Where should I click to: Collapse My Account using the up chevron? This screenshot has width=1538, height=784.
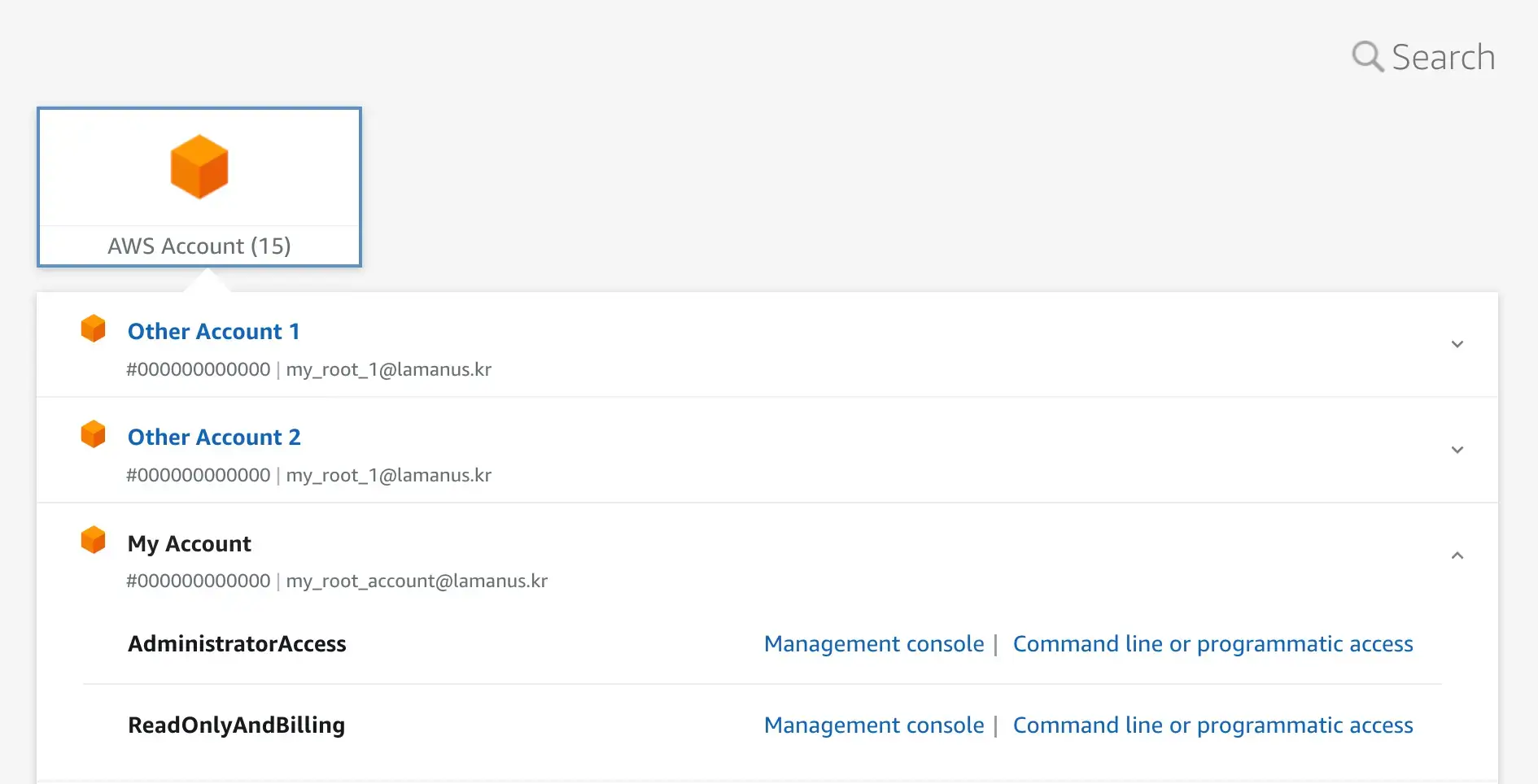pos(1457,555)
